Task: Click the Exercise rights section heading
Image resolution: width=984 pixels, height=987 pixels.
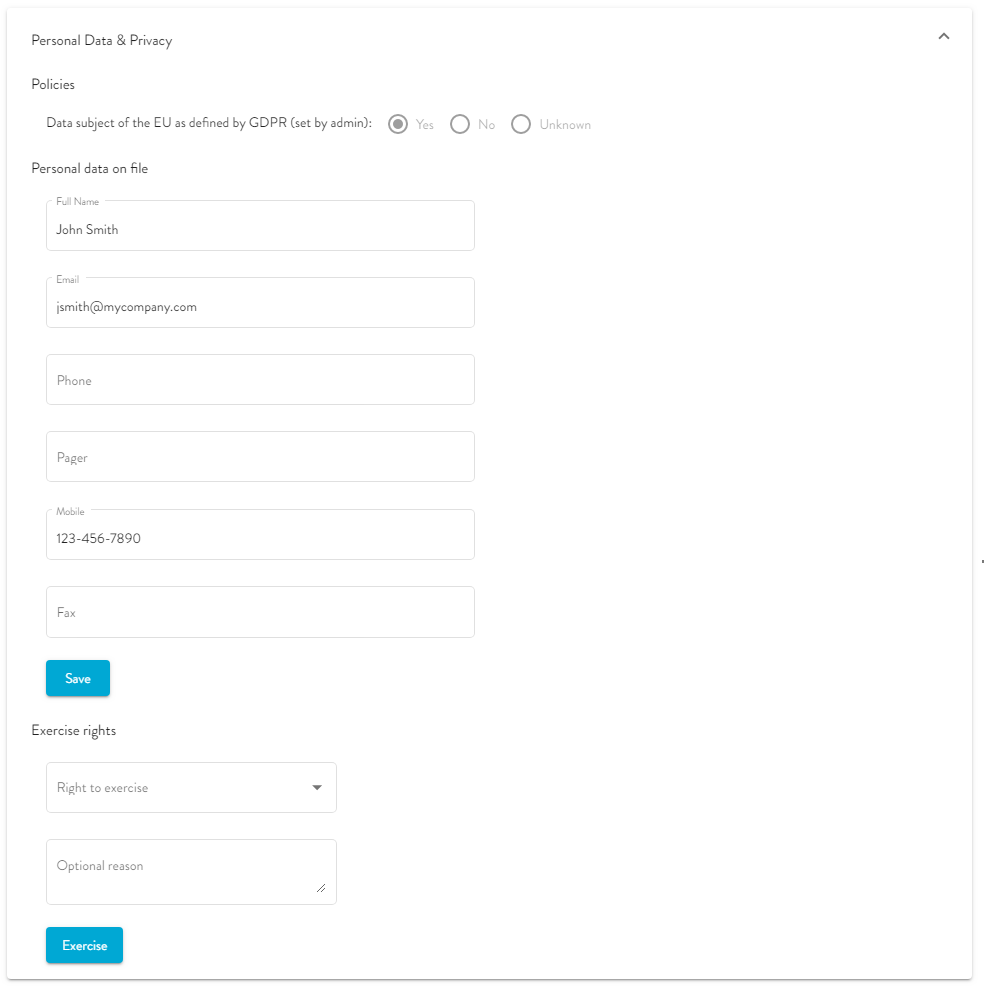Action: point(74,731)
